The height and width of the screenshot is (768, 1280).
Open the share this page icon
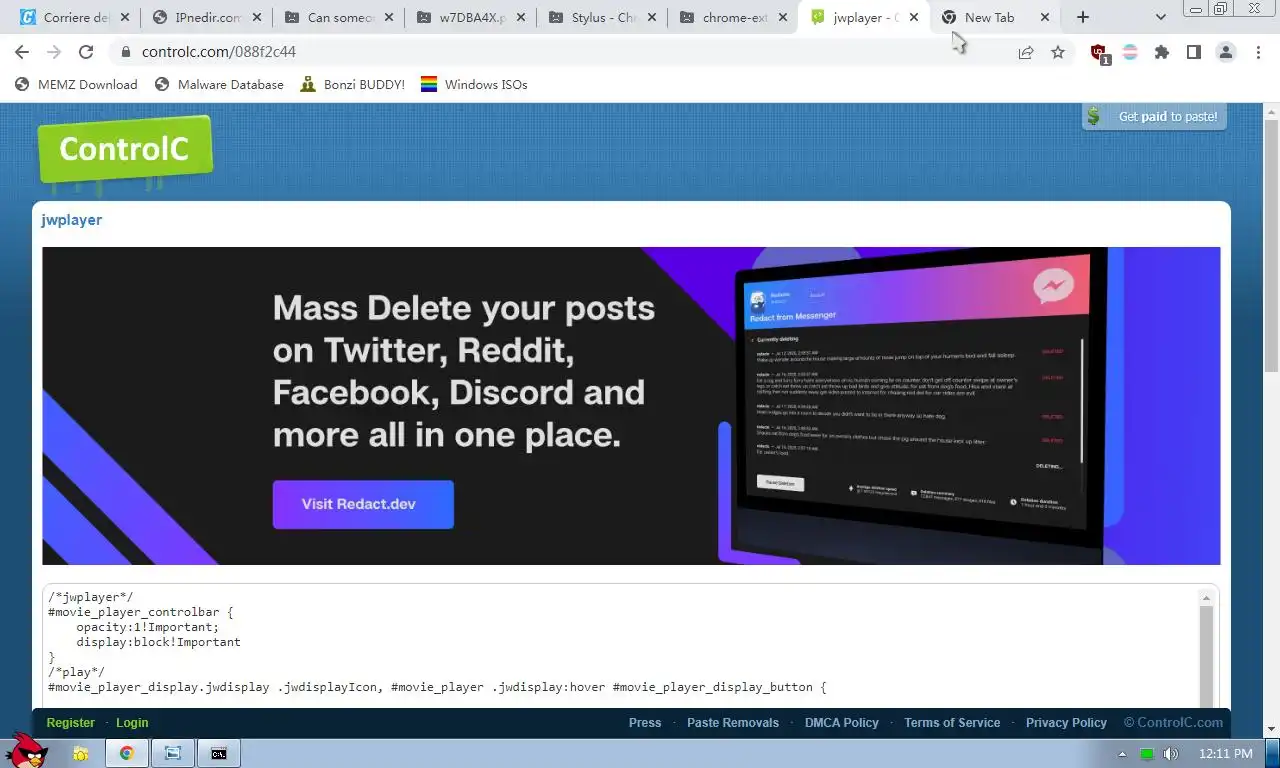click(x=1026, y=52)
